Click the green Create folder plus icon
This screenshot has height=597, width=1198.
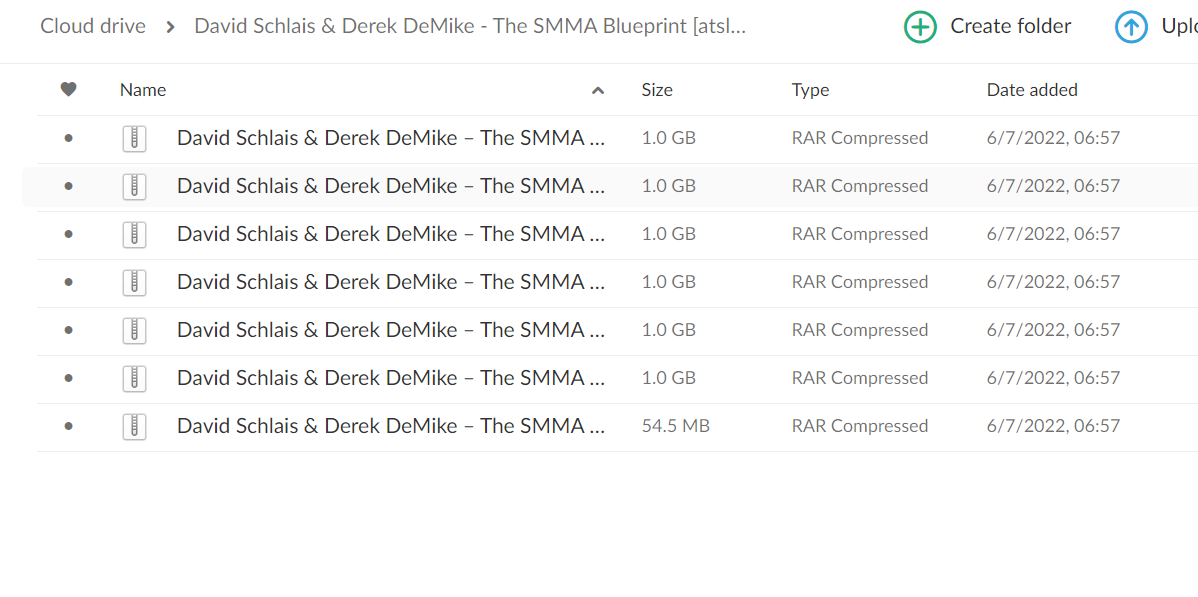pyautogui.click(x=921, y=27)
